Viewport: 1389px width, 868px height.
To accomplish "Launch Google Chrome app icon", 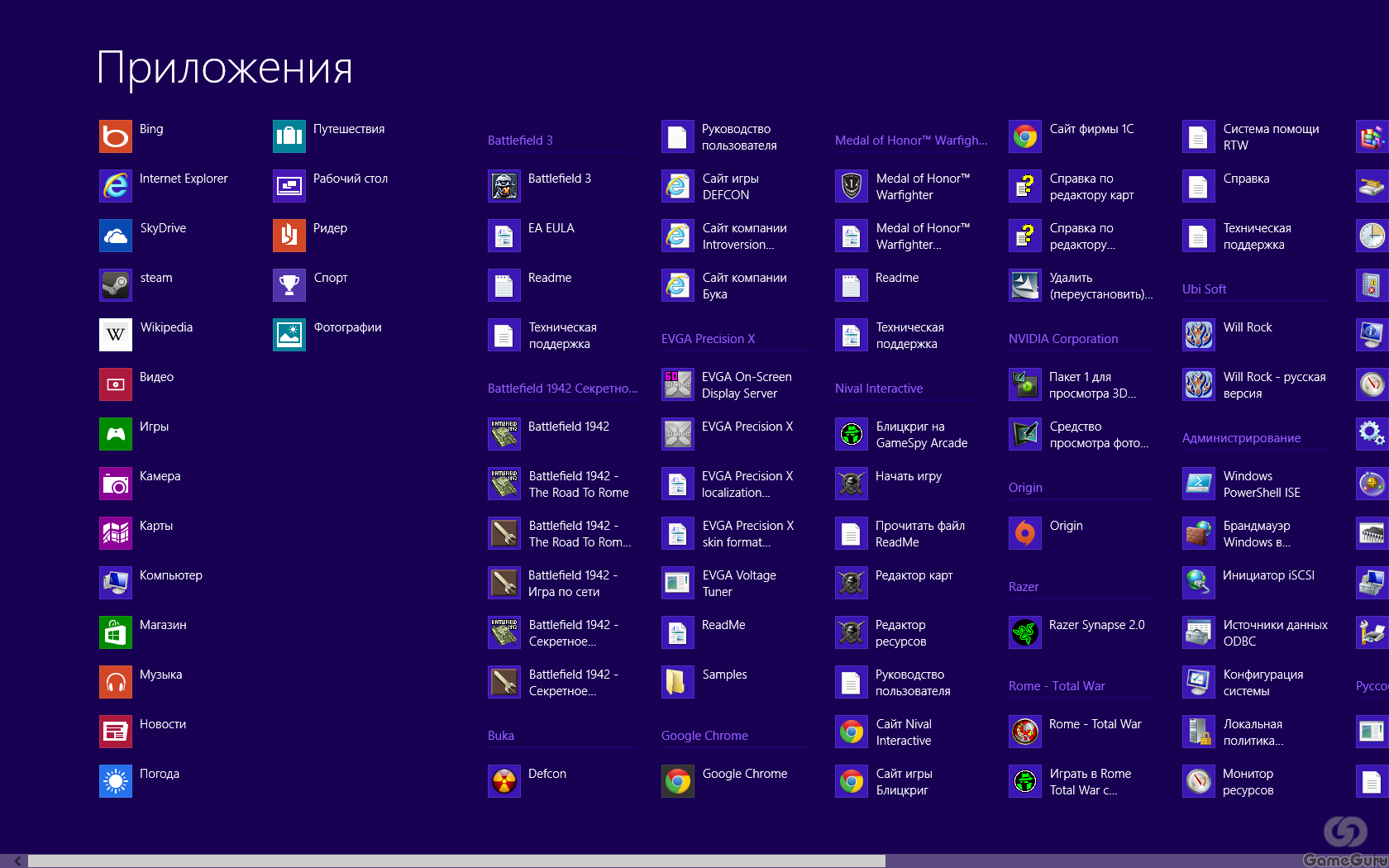I will [678, 781].
